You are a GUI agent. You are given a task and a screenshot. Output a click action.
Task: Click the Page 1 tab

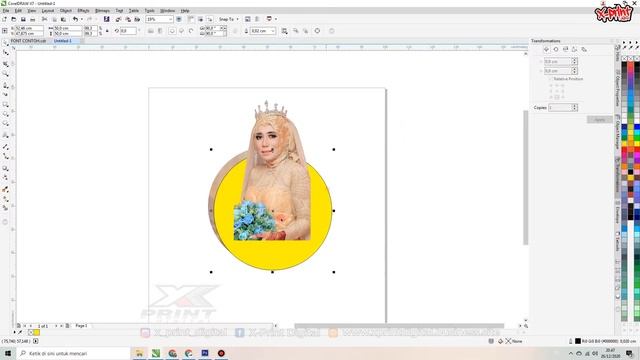[81, 326]
